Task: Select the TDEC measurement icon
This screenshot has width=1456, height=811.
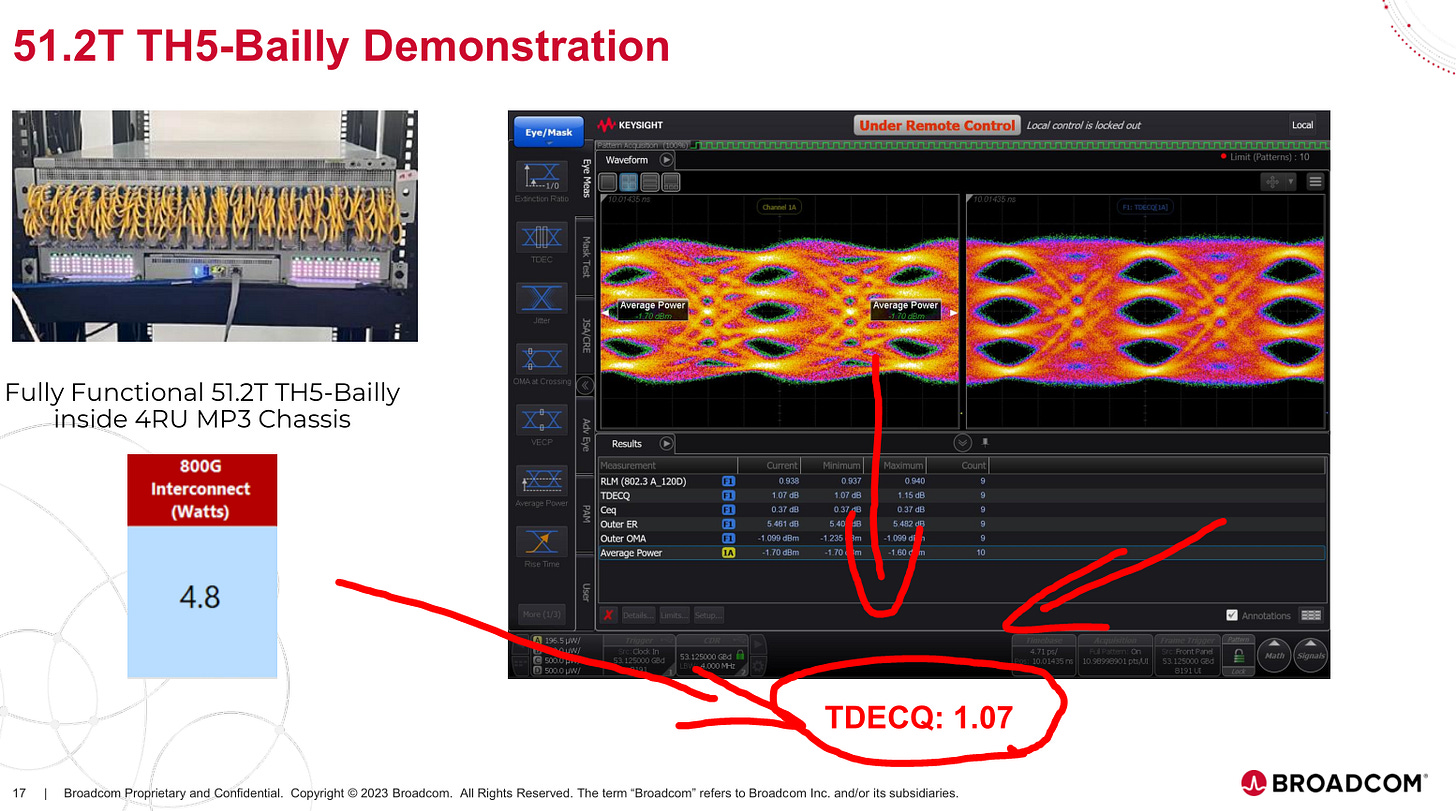Action: click(541, 238)
